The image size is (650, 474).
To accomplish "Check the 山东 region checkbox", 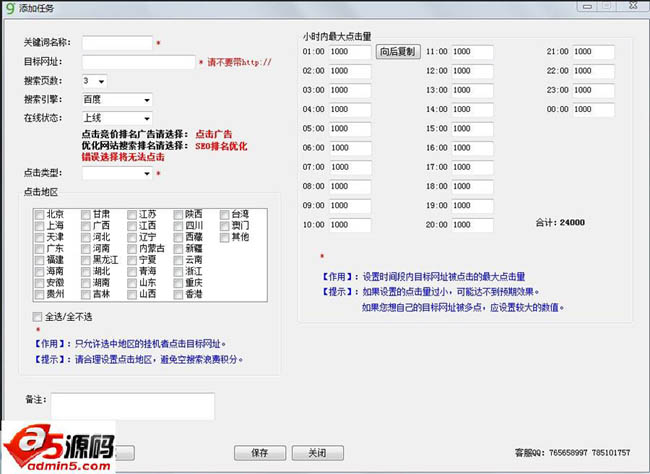I will (132, 283).
